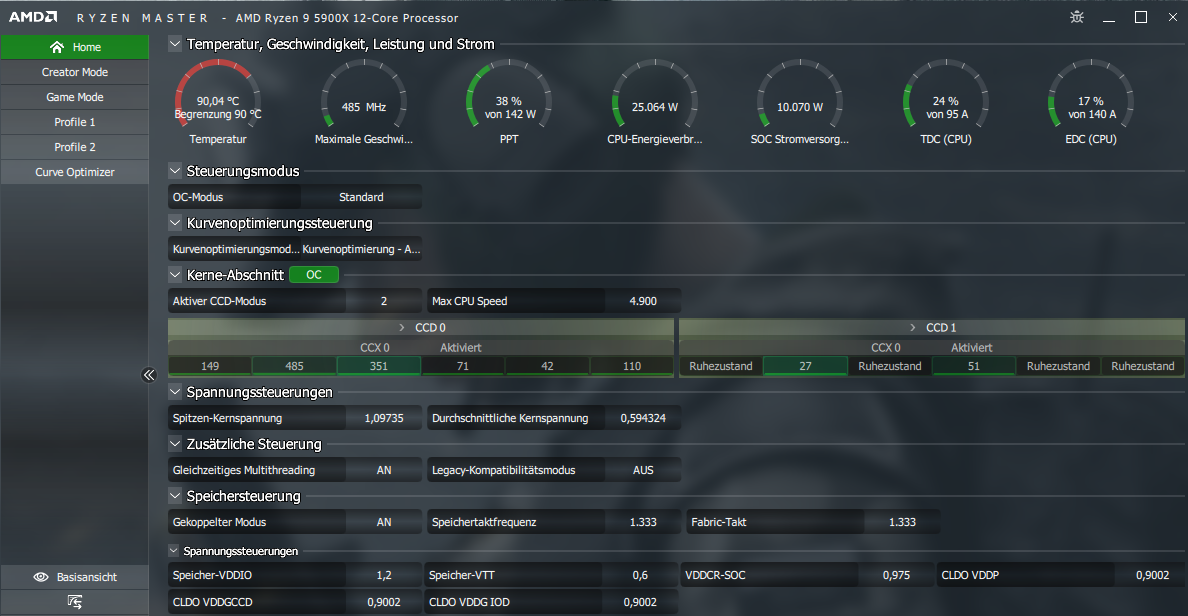The image size is (1188, 616).
Task: Collapse the Steuerungsmodus section
Action: coord(175,170)
